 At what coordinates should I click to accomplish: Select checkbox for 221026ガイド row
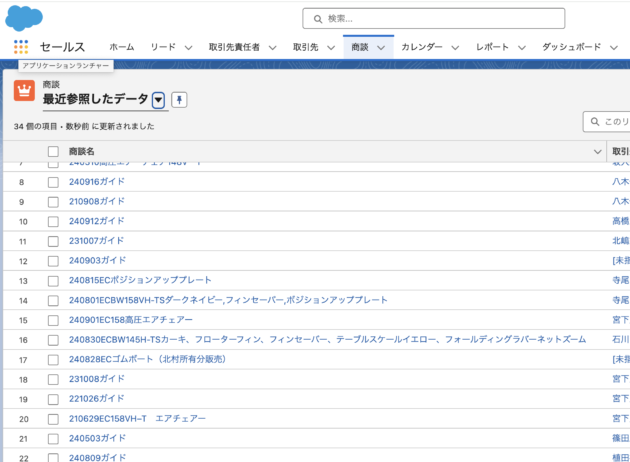pyautogui.click(x=53, y=399)
